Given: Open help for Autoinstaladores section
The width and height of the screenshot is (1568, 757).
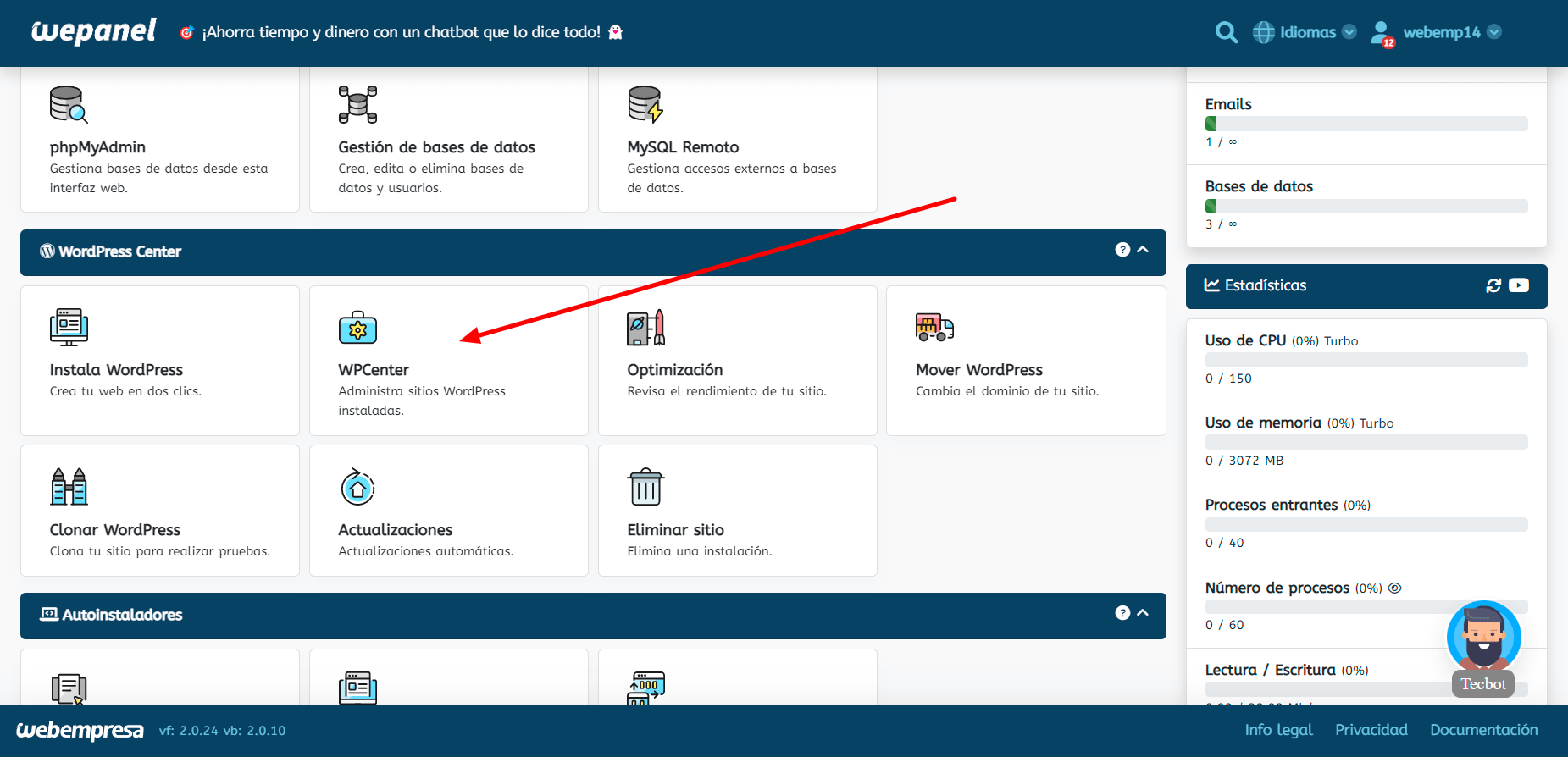Looking at the screenshot, I should (1122, 613).
